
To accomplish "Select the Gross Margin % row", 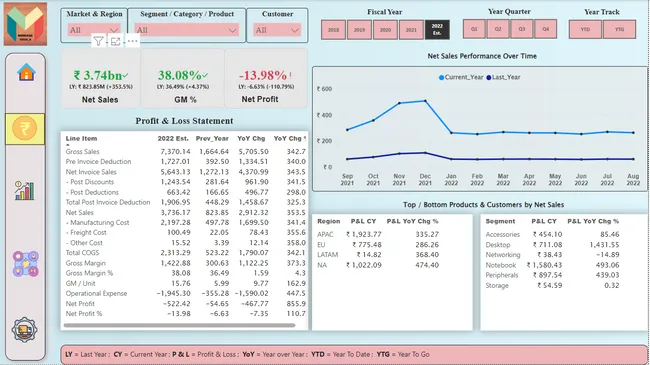I will (x=185, y=273).
